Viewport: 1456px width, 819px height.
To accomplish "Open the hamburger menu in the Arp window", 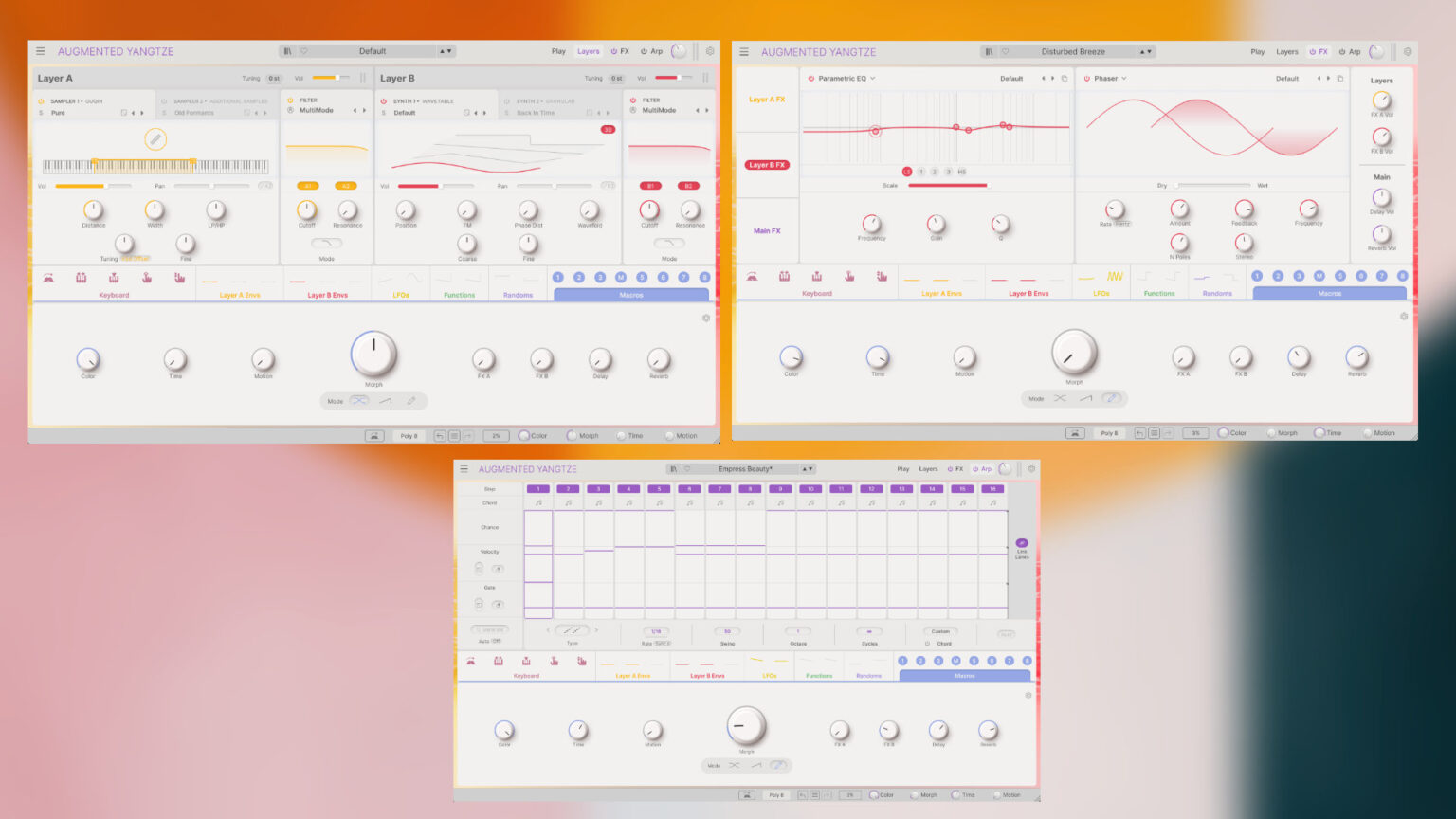I will tap(464, 468).
